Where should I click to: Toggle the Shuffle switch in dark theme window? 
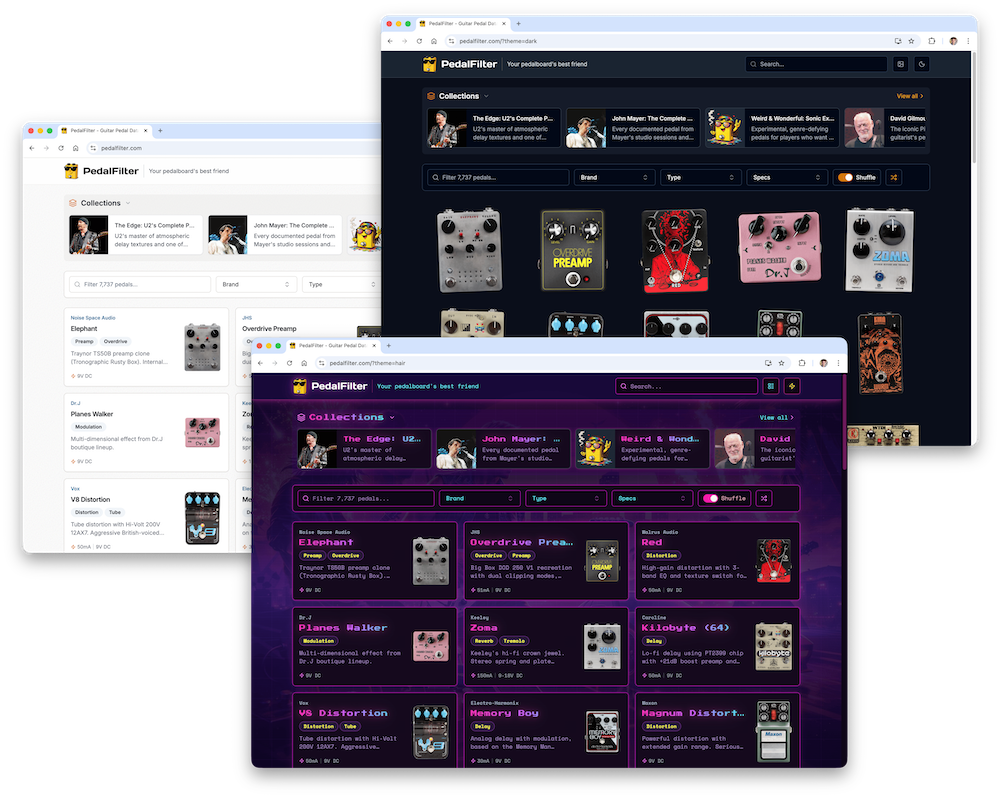(846, 177)
